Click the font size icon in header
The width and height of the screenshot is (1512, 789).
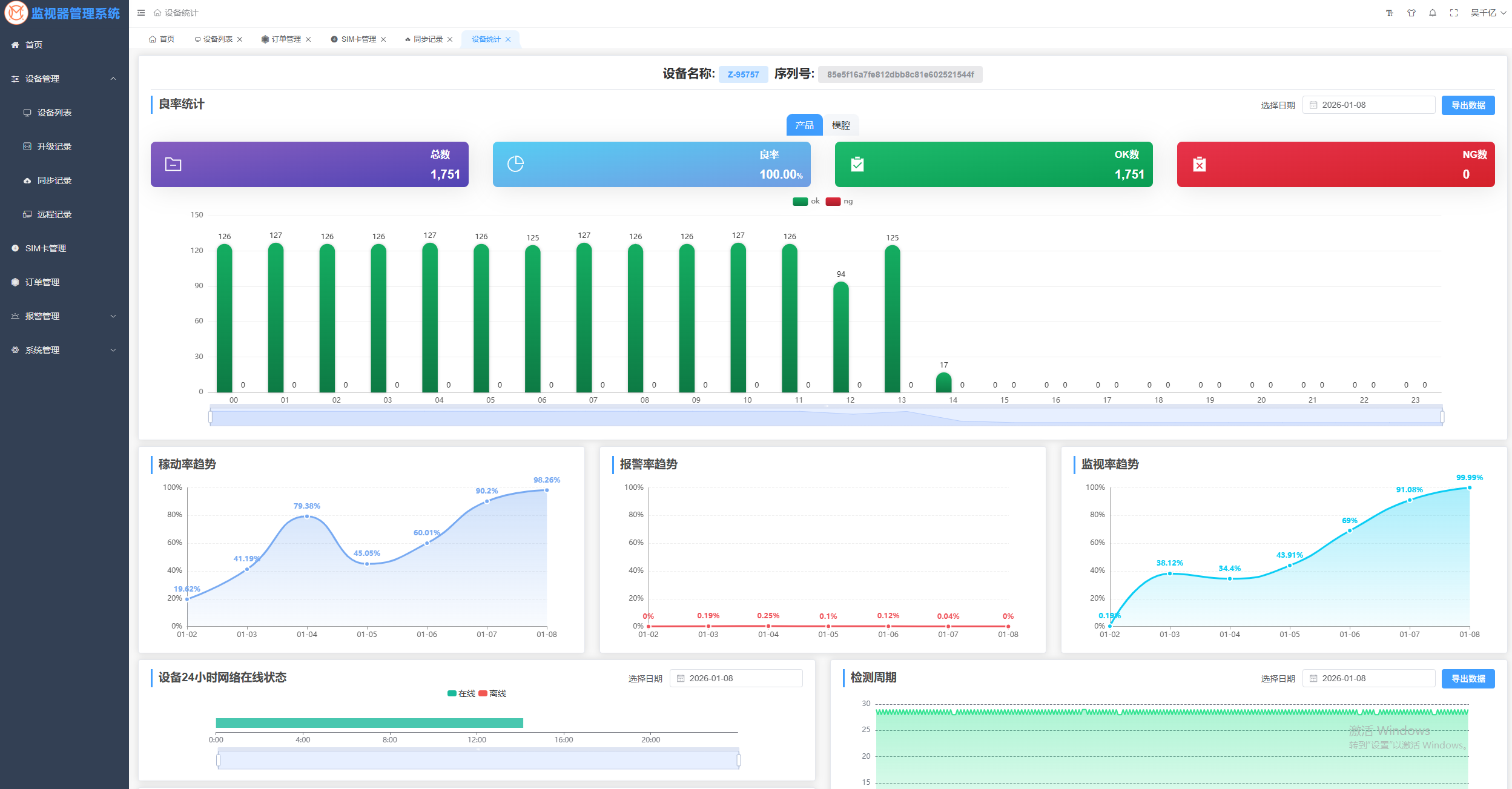(x=1390, y=13)
